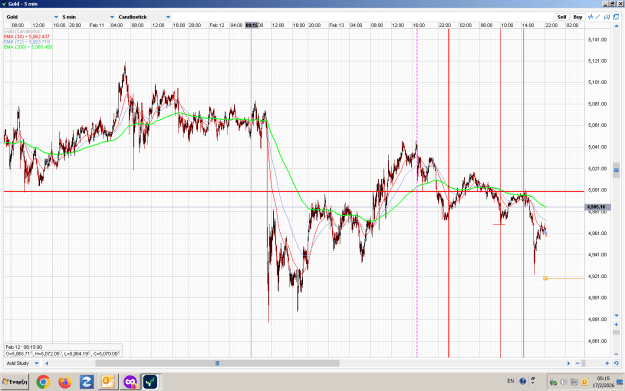The image size is (625, 391).
Task: Open the blue arrows app in taskbar
Action: click(86, 382)
